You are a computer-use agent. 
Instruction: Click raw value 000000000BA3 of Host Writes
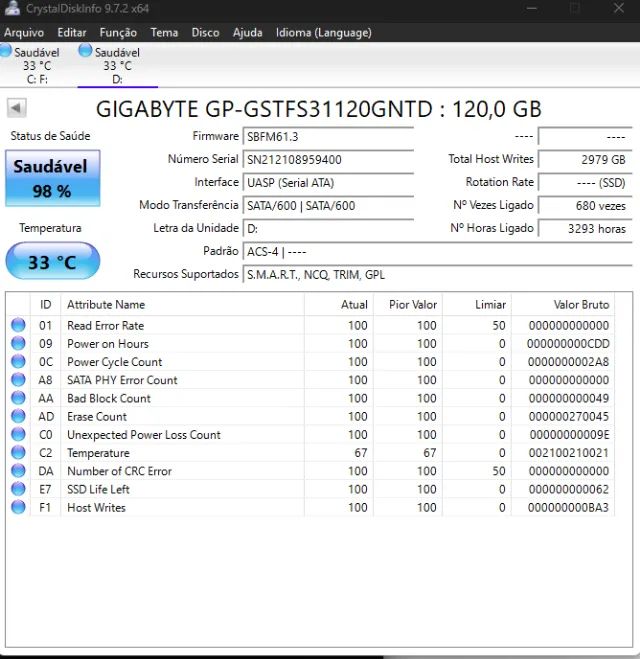coord(568,508)
